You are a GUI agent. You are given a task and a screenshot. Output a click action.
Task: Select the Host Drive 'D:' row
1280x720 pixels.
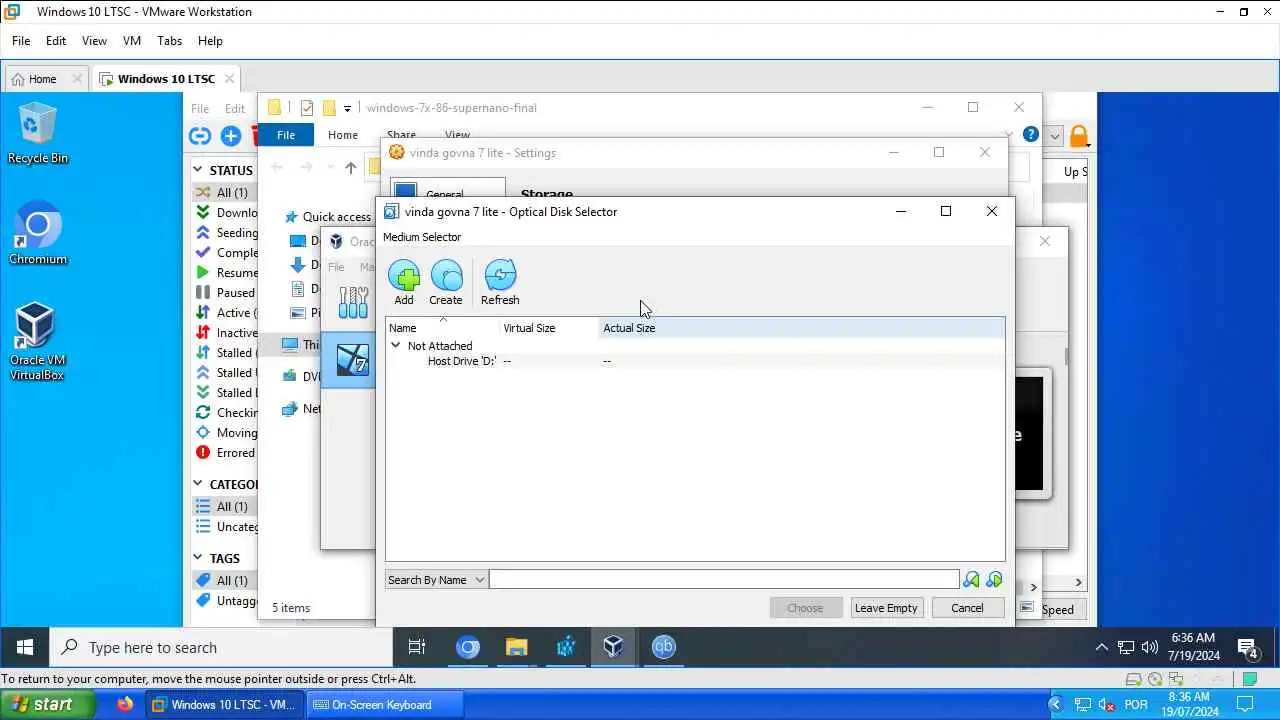click(x=695, y=361)
